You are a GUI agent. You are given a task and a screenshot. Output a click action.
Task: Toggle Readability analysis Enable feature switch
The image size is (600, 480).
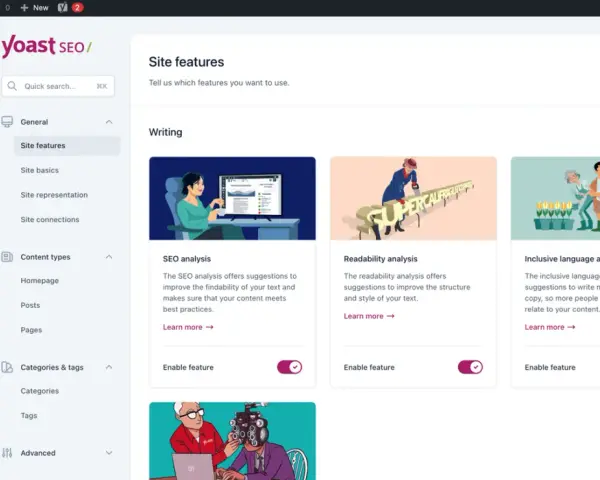470,367
